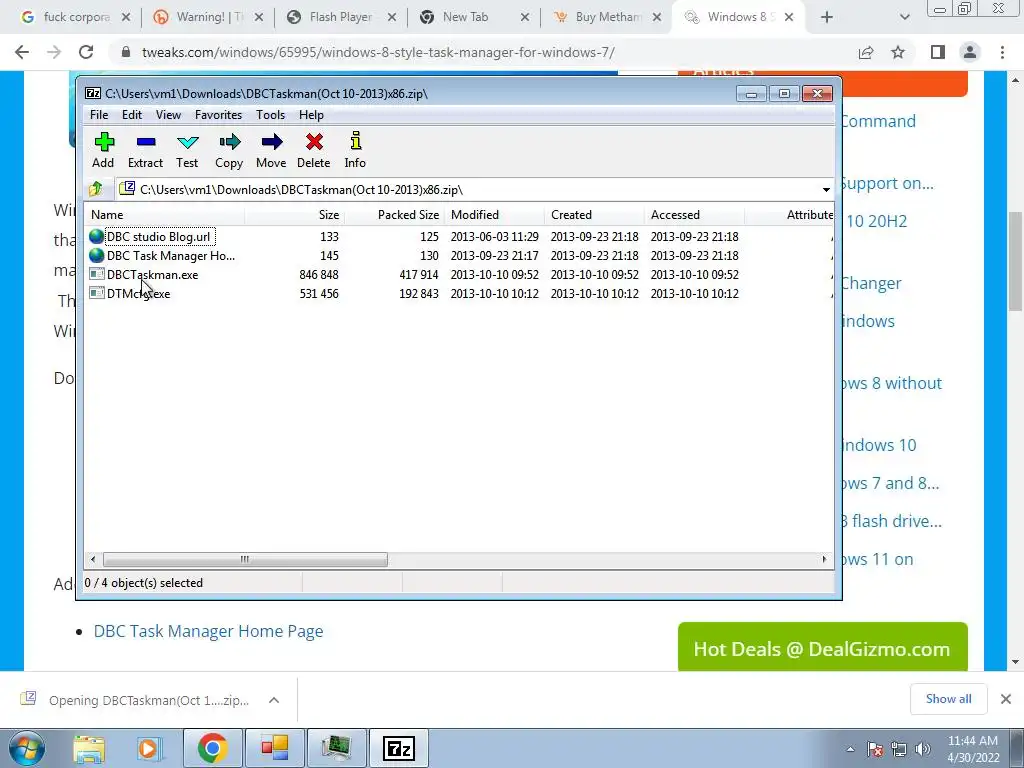Click the browser page vertical scrollbar thumb
This screenshot has width=1024, height=768.
(x=1016, y=261)
